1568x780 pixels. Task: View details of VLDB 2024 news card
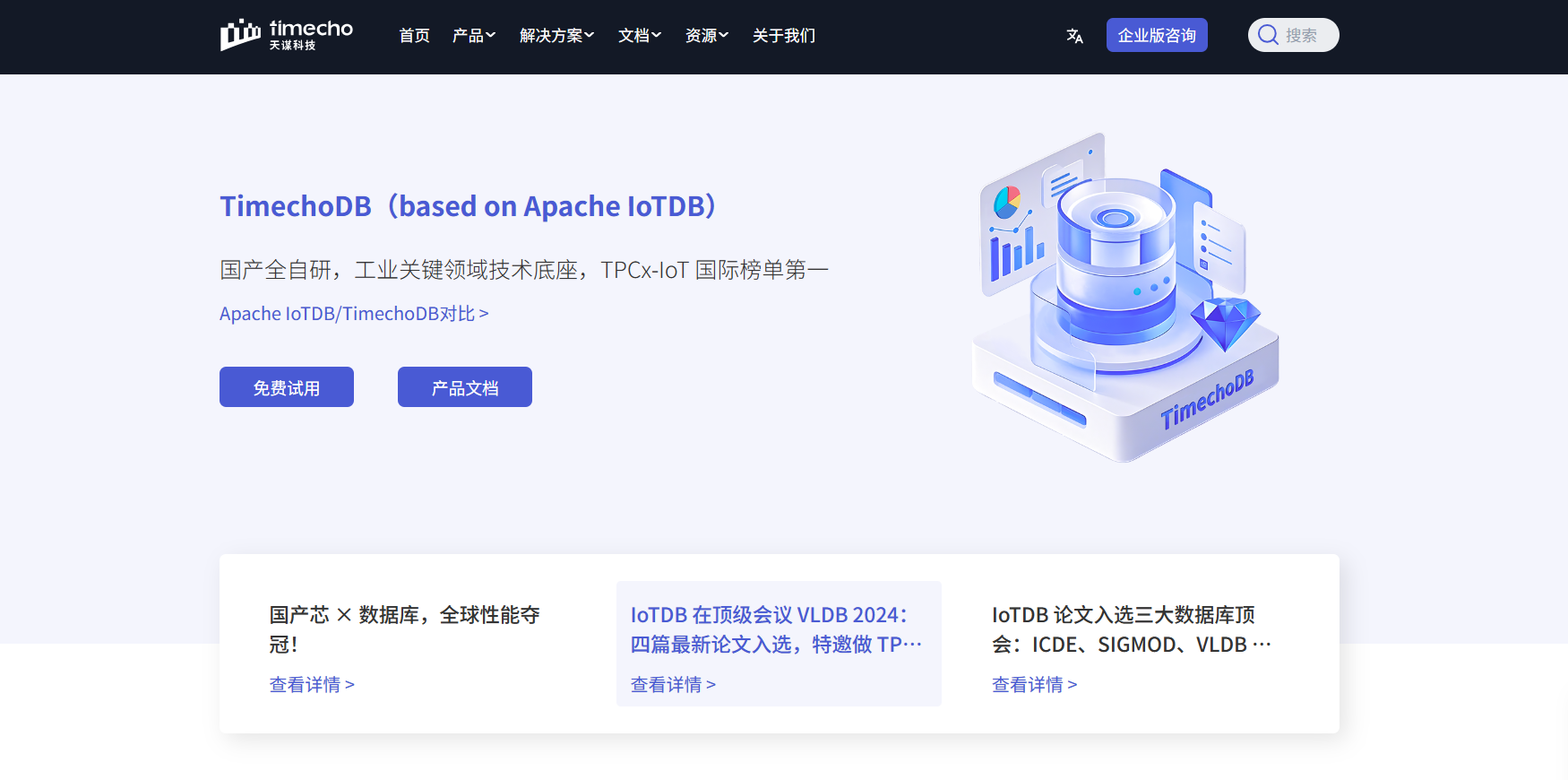(x=673, y=685)
